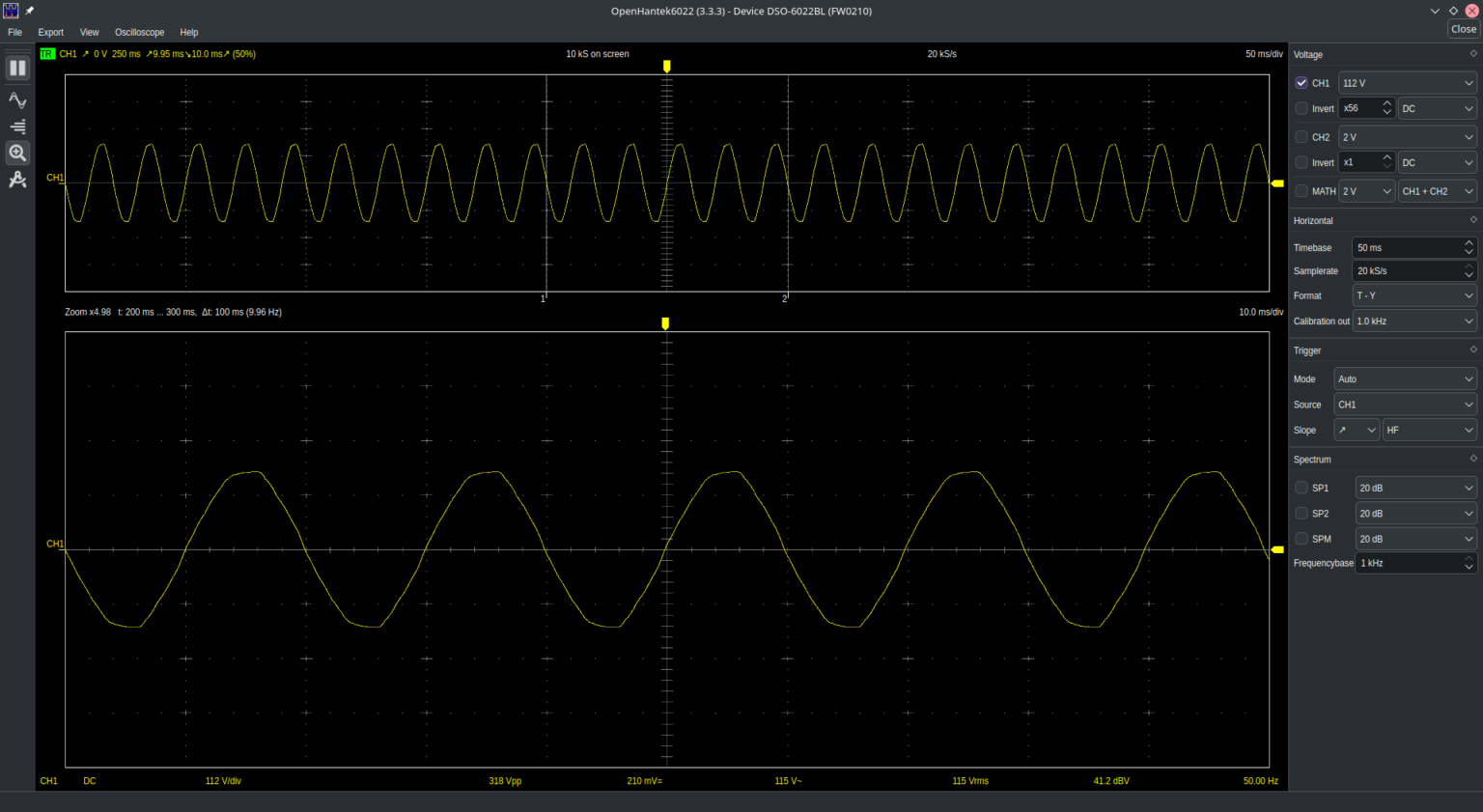
Task: Enable the CH2 channel checkbox
Action: pyautogui.click(x=1301, y=137)
